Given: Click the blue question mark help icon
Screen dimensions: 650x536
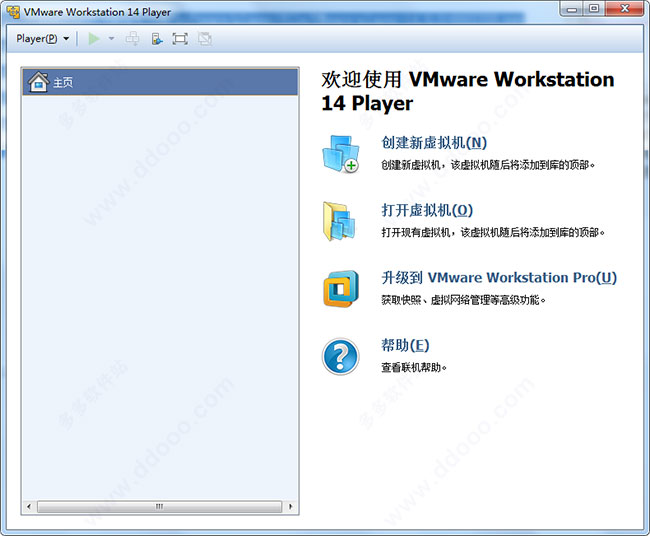Looking at the screenshot, I should [x=340, y=357].
